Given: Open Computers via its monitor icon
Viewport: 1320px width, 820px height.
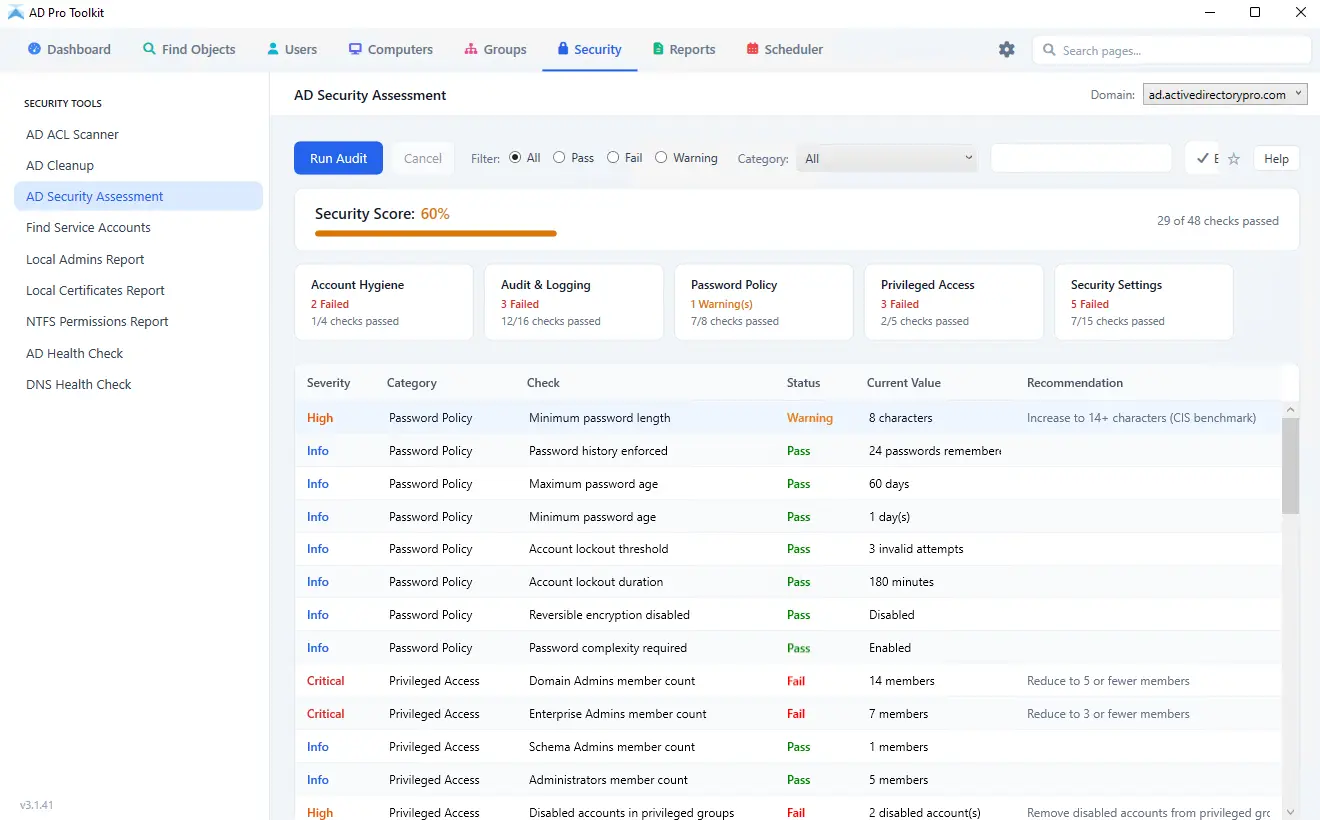Looking at the screenshot, I should click(x=355, y=49).
